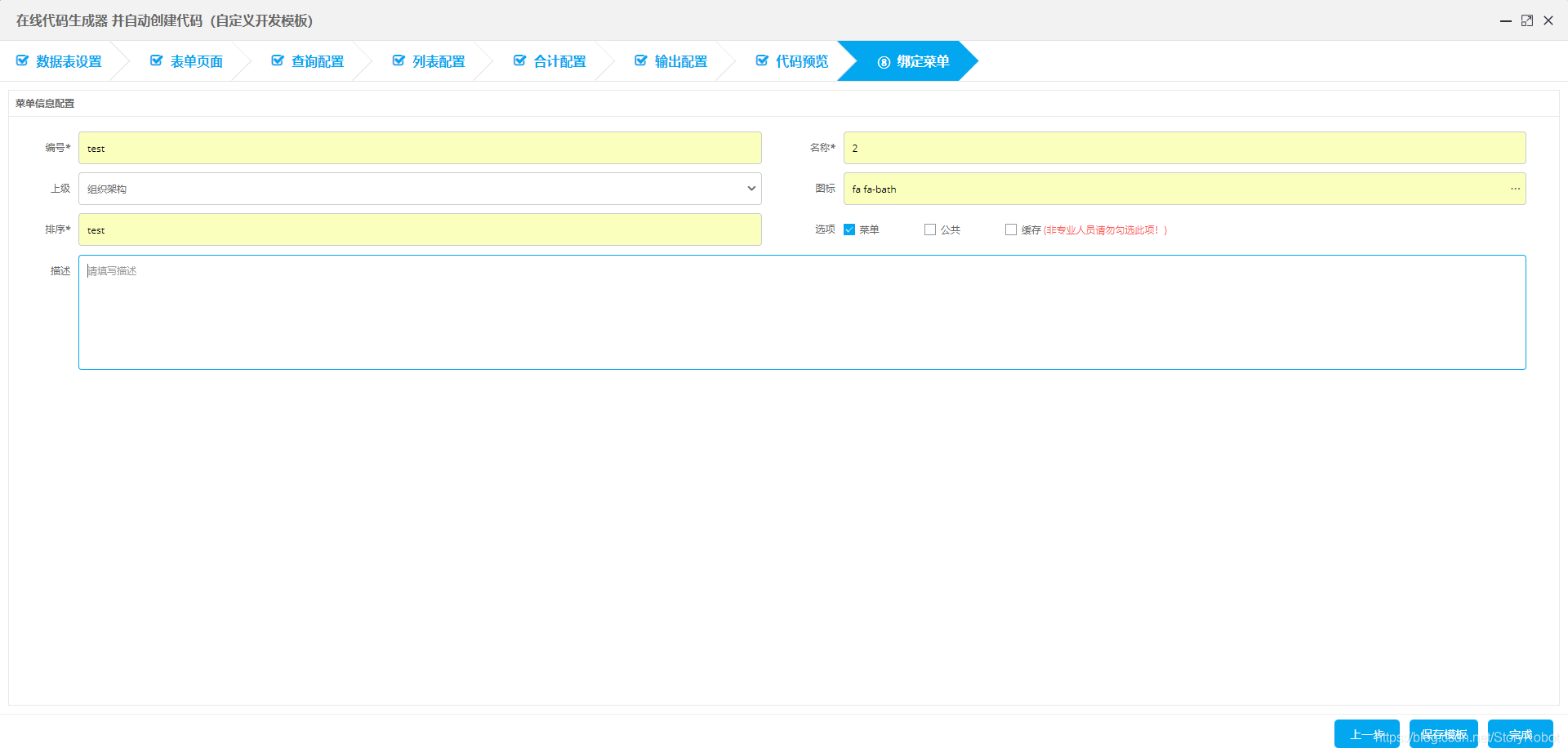The image size is (1568, 753).
Task: Click the 菜单信息配置 section header
Action: [45, 104]
